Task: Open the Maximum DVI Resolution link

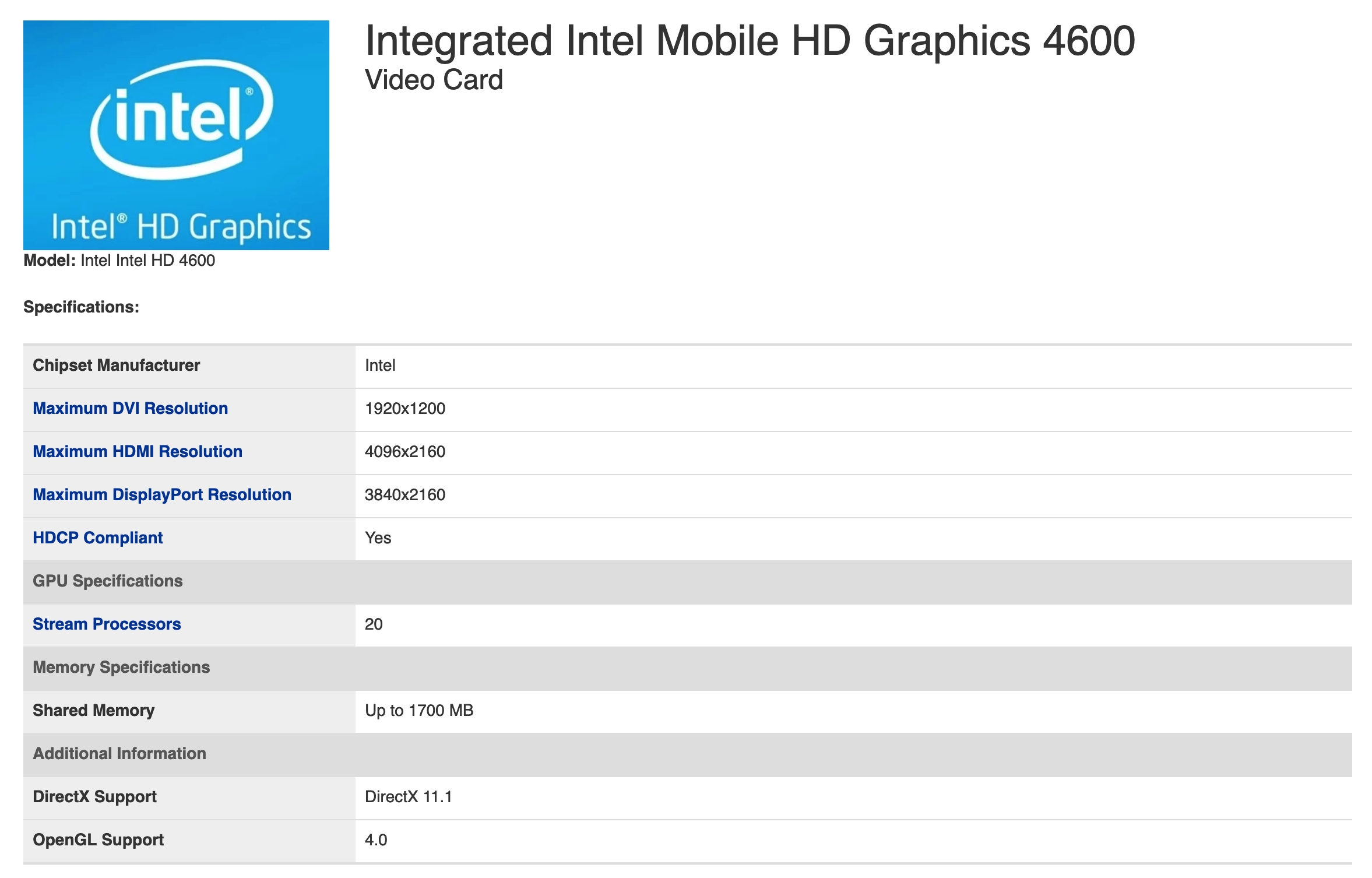Action: click(130, 408)
